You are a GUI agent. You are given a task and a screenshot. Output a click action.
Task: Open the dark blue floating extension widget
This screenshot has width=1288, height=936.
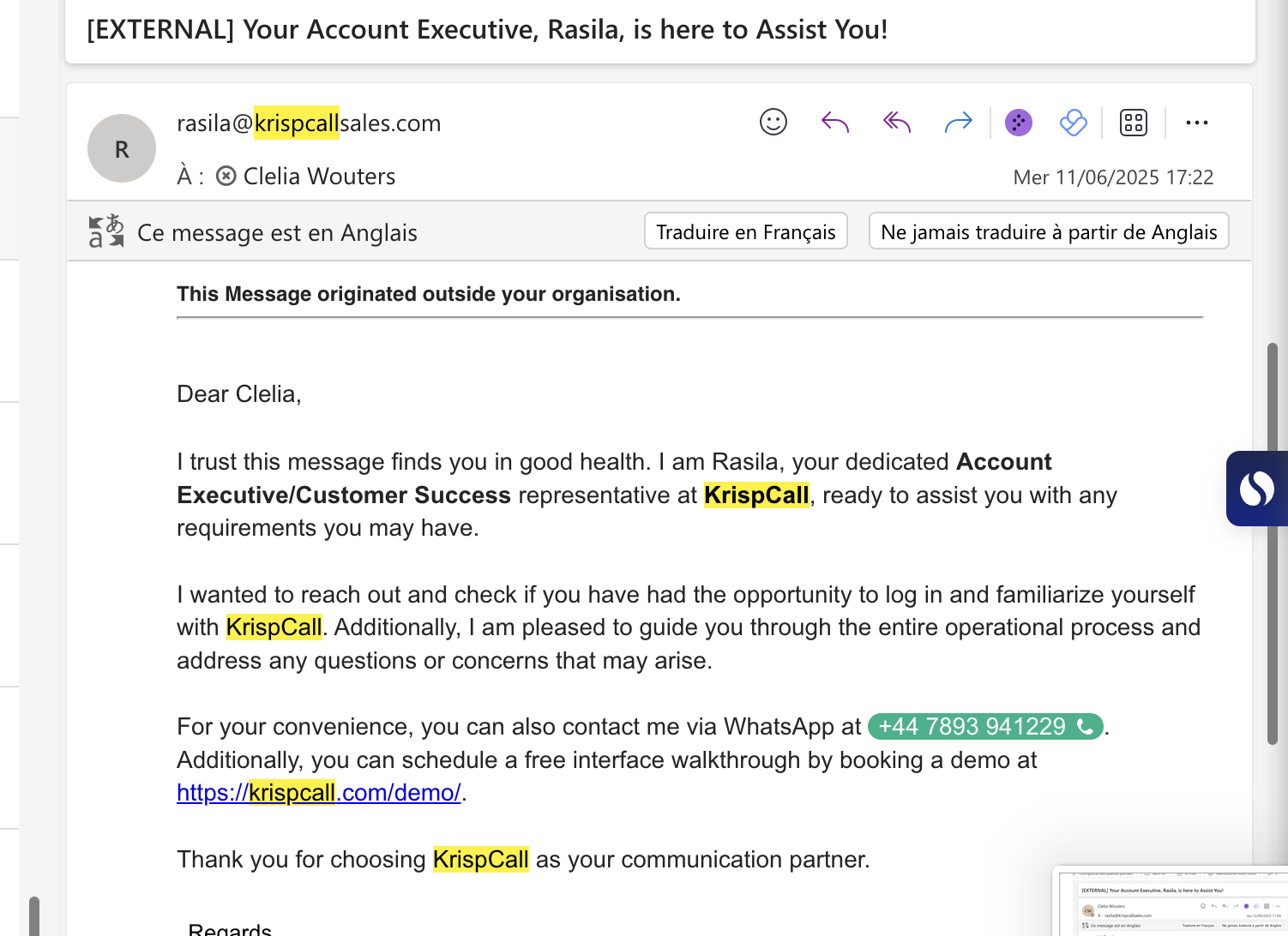click(x=1257, y=489)
